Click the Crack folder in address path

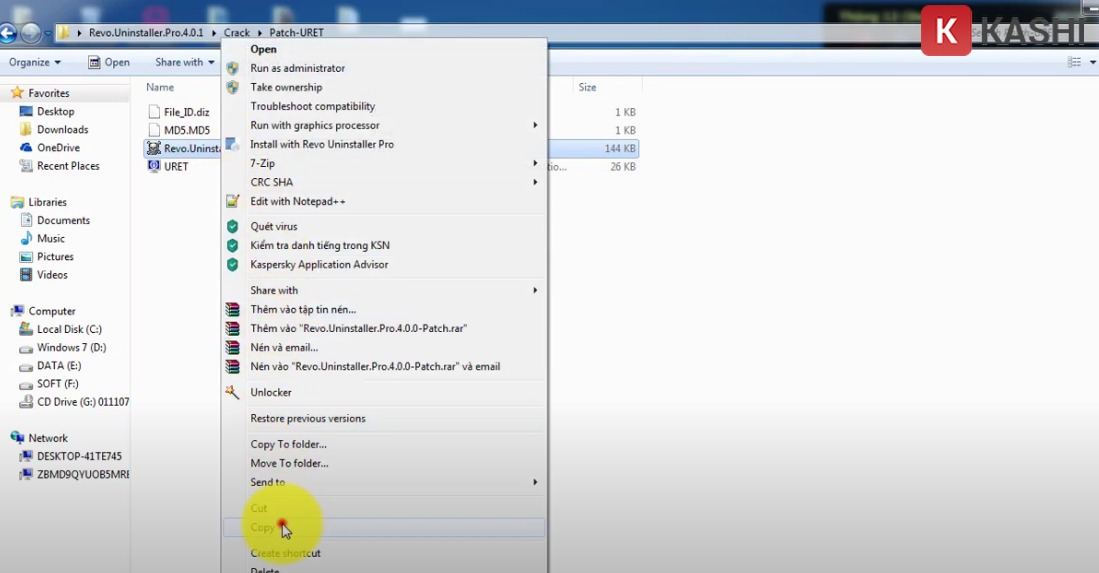tap(237, 33)
